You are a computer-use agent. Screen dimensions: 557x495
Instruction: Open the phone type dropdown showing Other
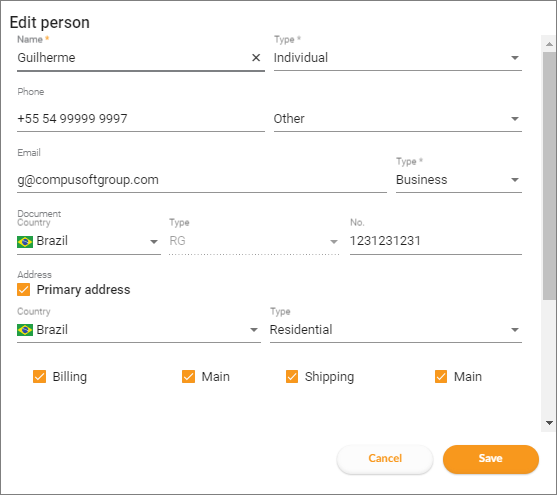pyautogui.click(x=398, y=119)
